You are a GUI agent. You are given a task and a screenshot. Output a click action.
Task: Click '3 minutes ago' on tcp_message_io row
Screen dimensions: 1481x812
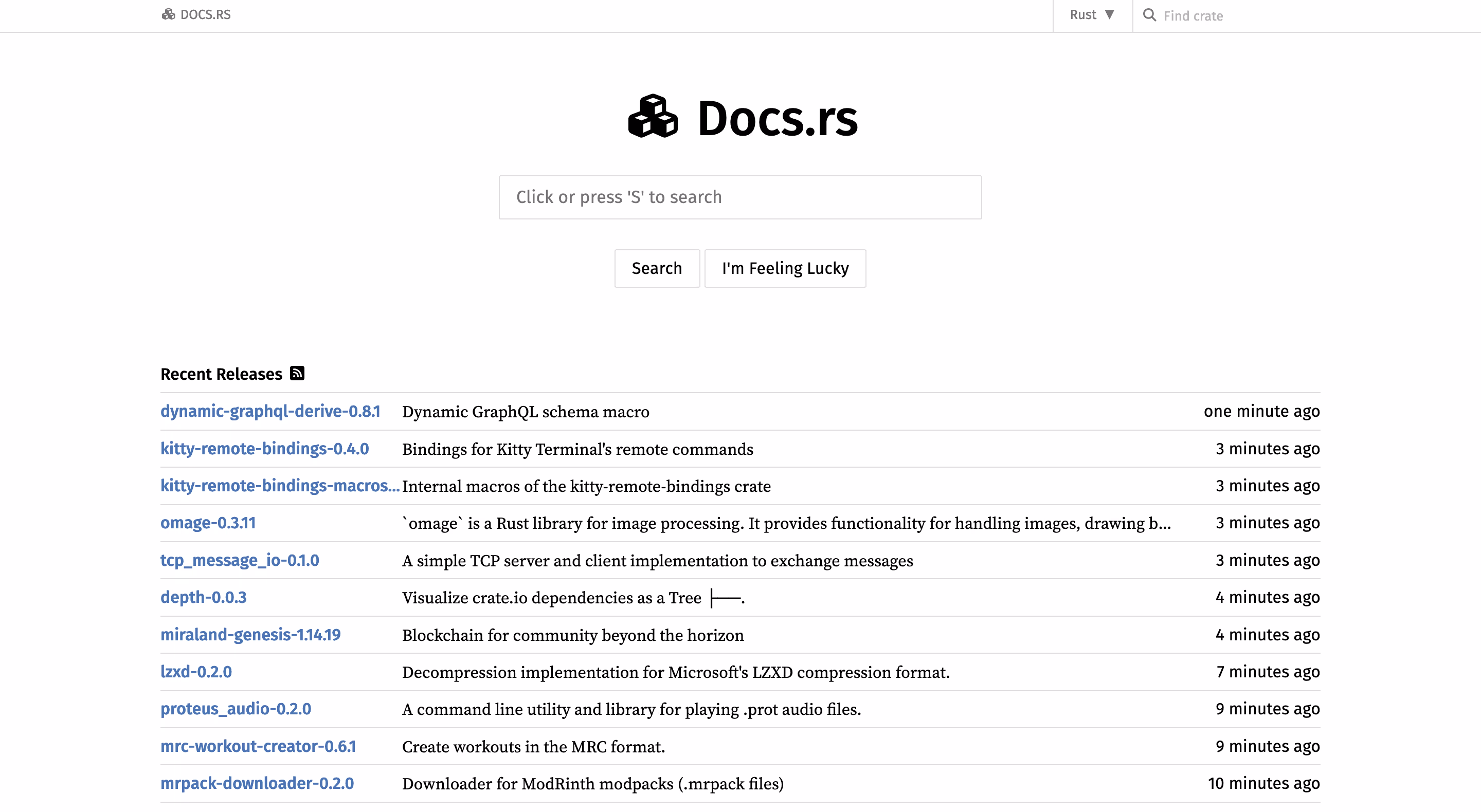tap(1268, 560)
